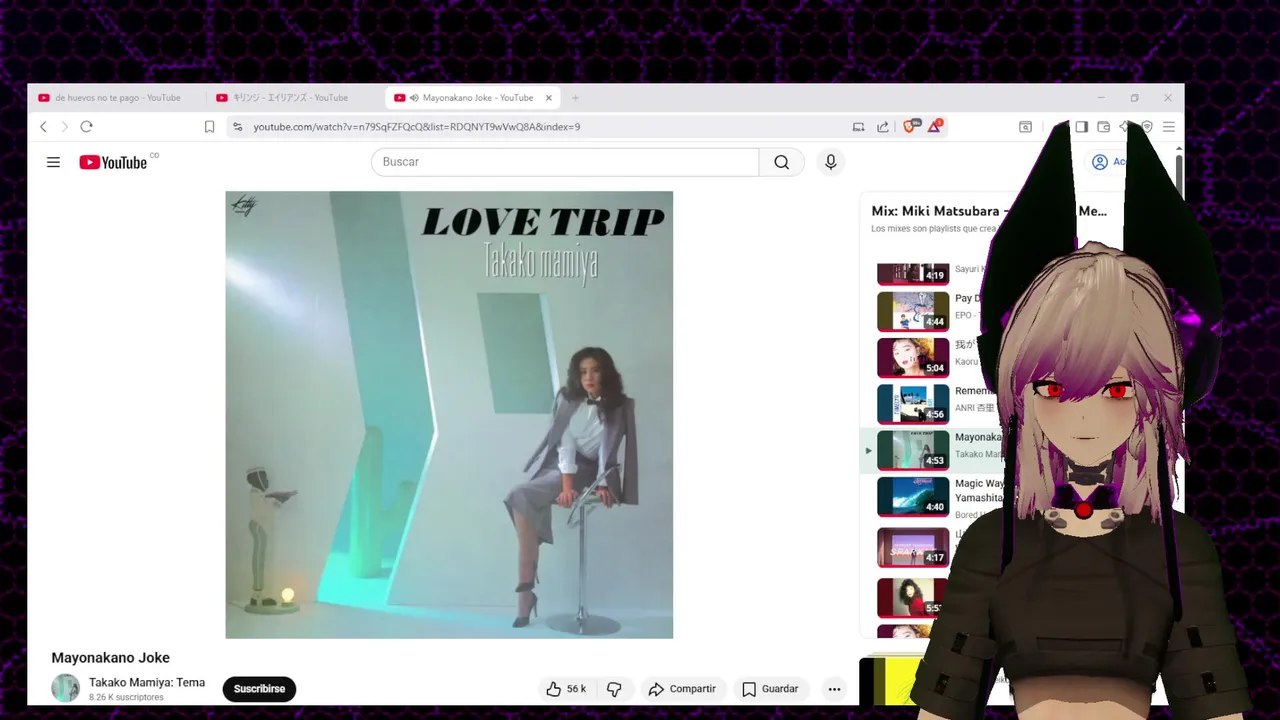Play the 4:17 Sparkle playlist thumbnail
The image size is (1280, 720).
click(913, 547)
